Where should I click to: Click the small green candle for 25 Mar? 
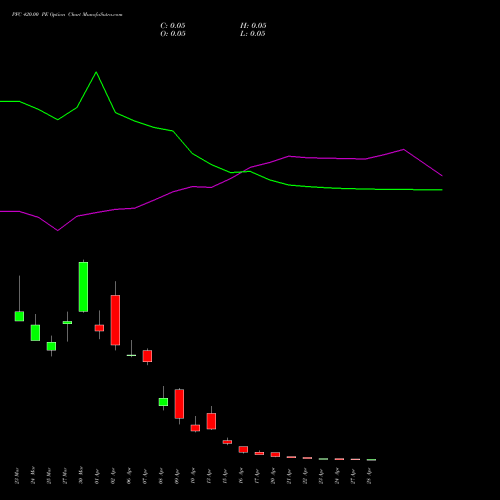(x=51, y=346)
